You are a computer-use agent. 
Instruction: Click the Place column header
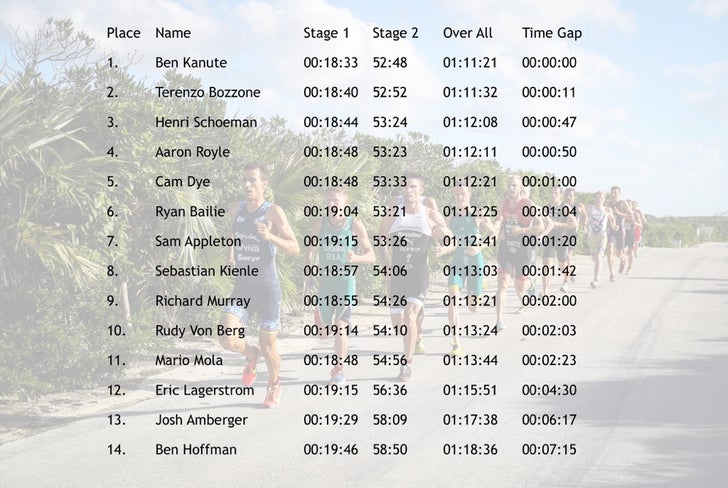click(124, 33)
